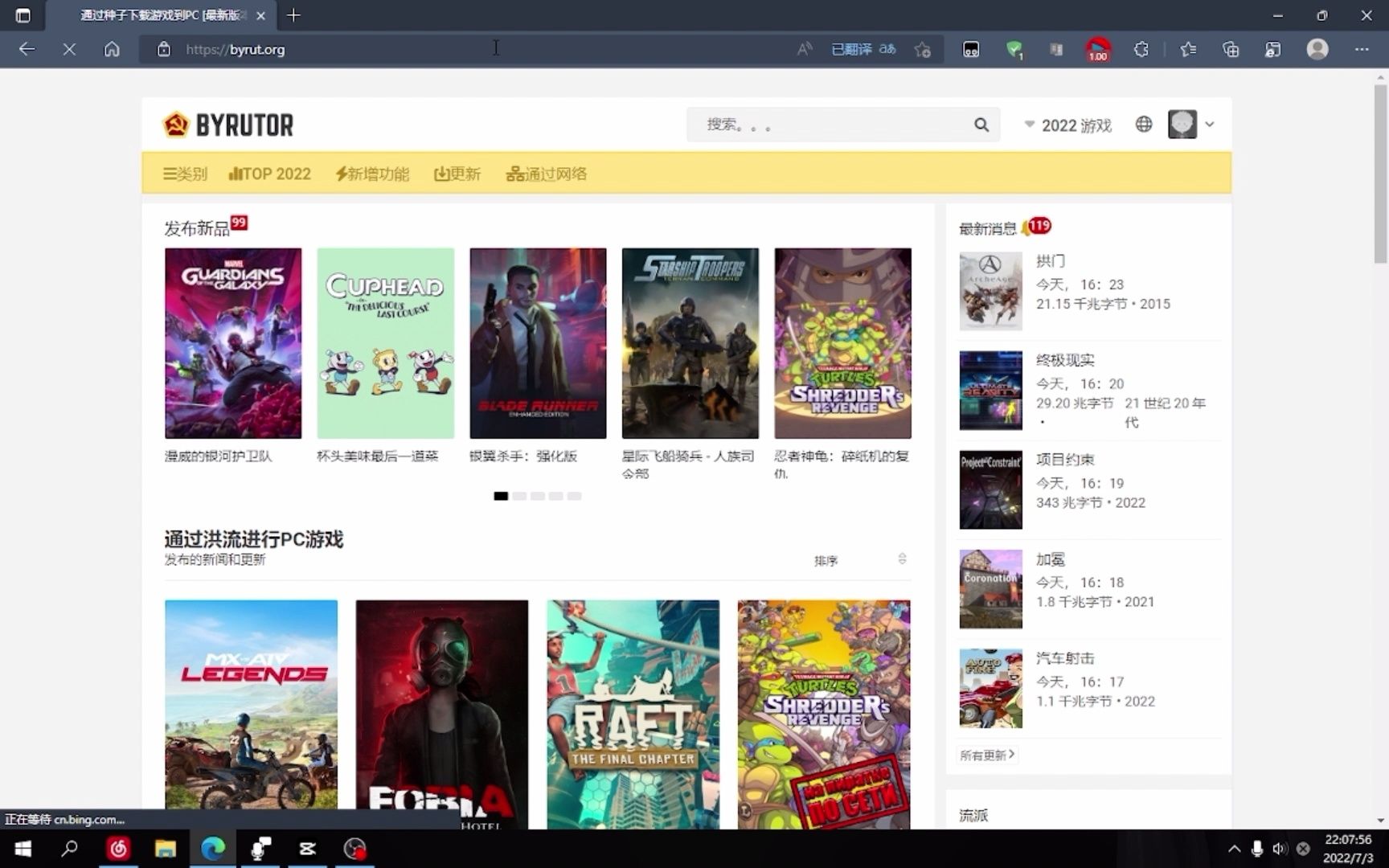This screenshot has height=868, width=1389.
Task: Show hidden tray icons chevron
Action: click(x=1234, y=849)
